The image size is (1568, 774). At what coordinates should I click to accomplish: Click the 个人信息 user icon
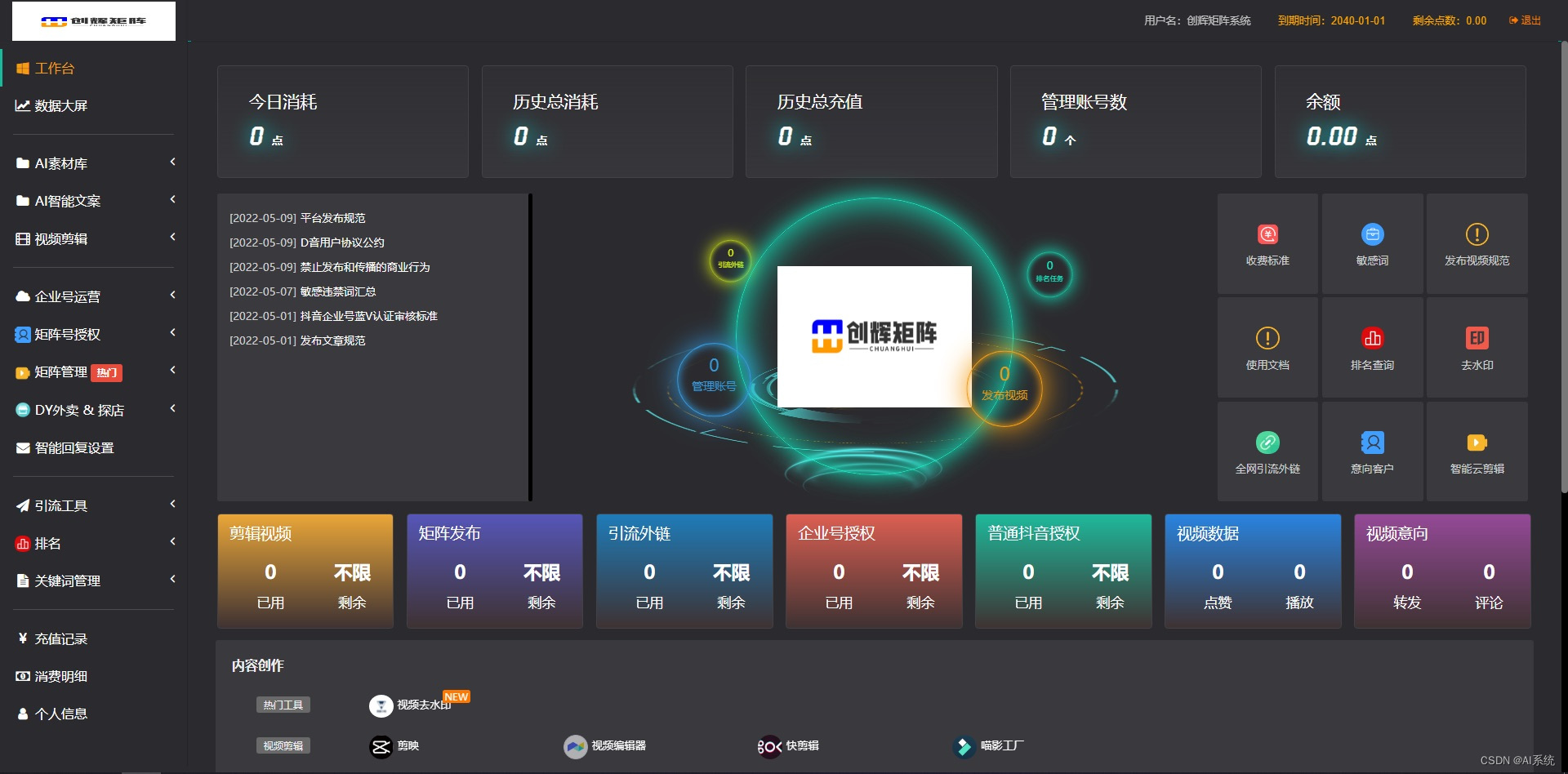[23, 714]
